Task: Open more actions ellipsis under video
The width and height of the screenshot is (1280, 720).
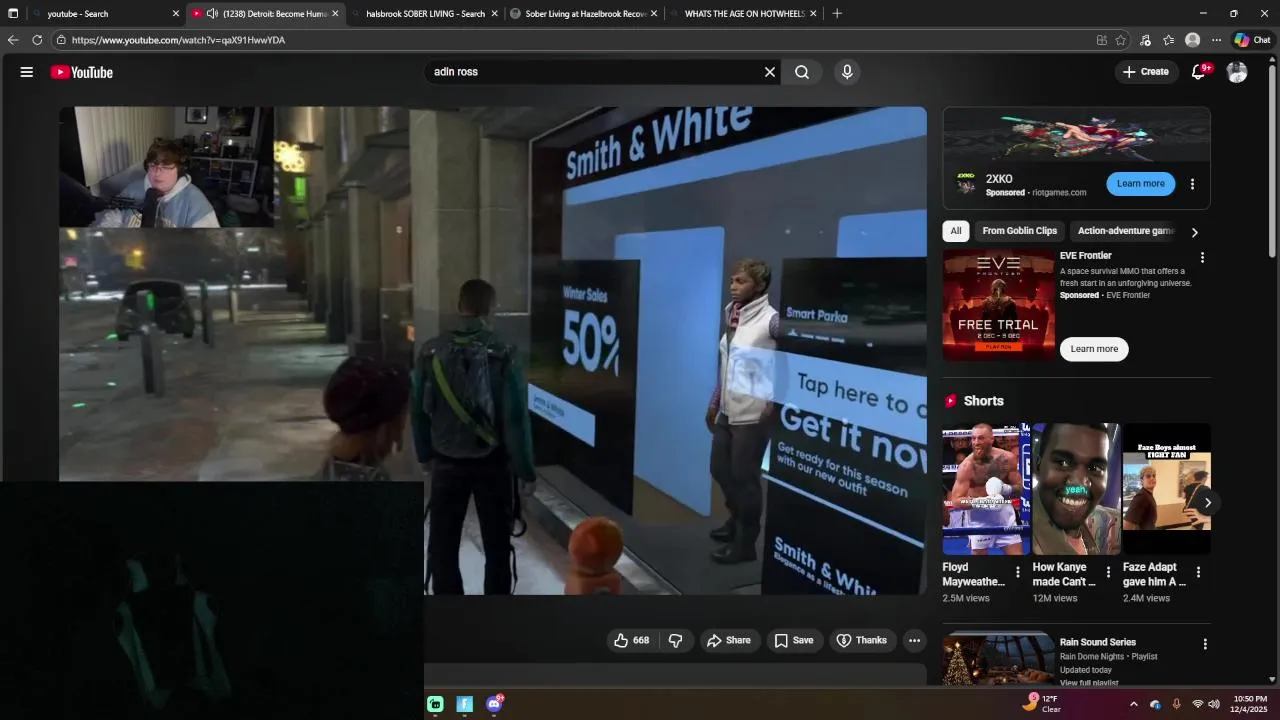Action: click(x=914, y=640)
